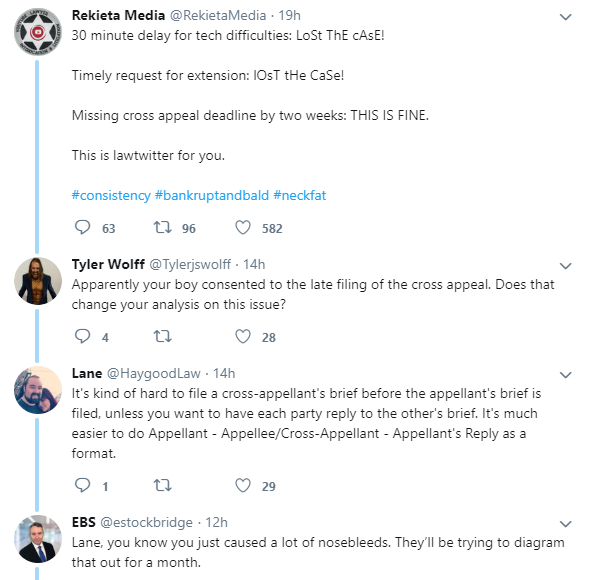Follow the #neckfat hashtag link
The image size is (589, 580).
click(299, 195)
